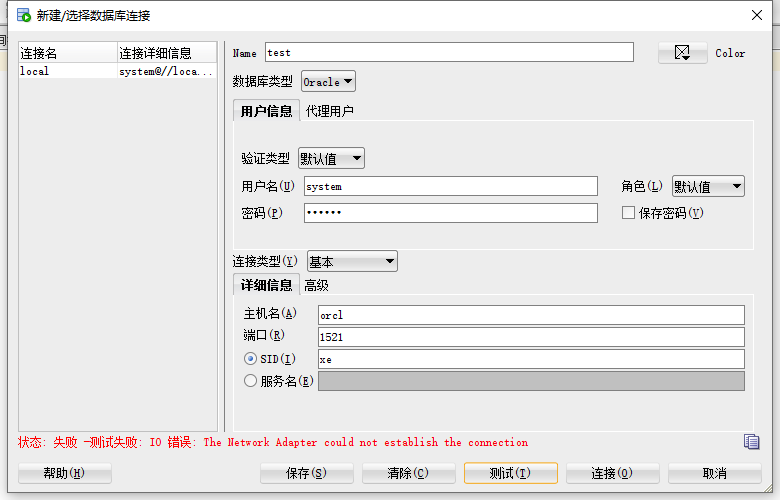This screenshot has height=500, width=780.
Task: Click the SID field containing xe
Action: pos(531,359)
